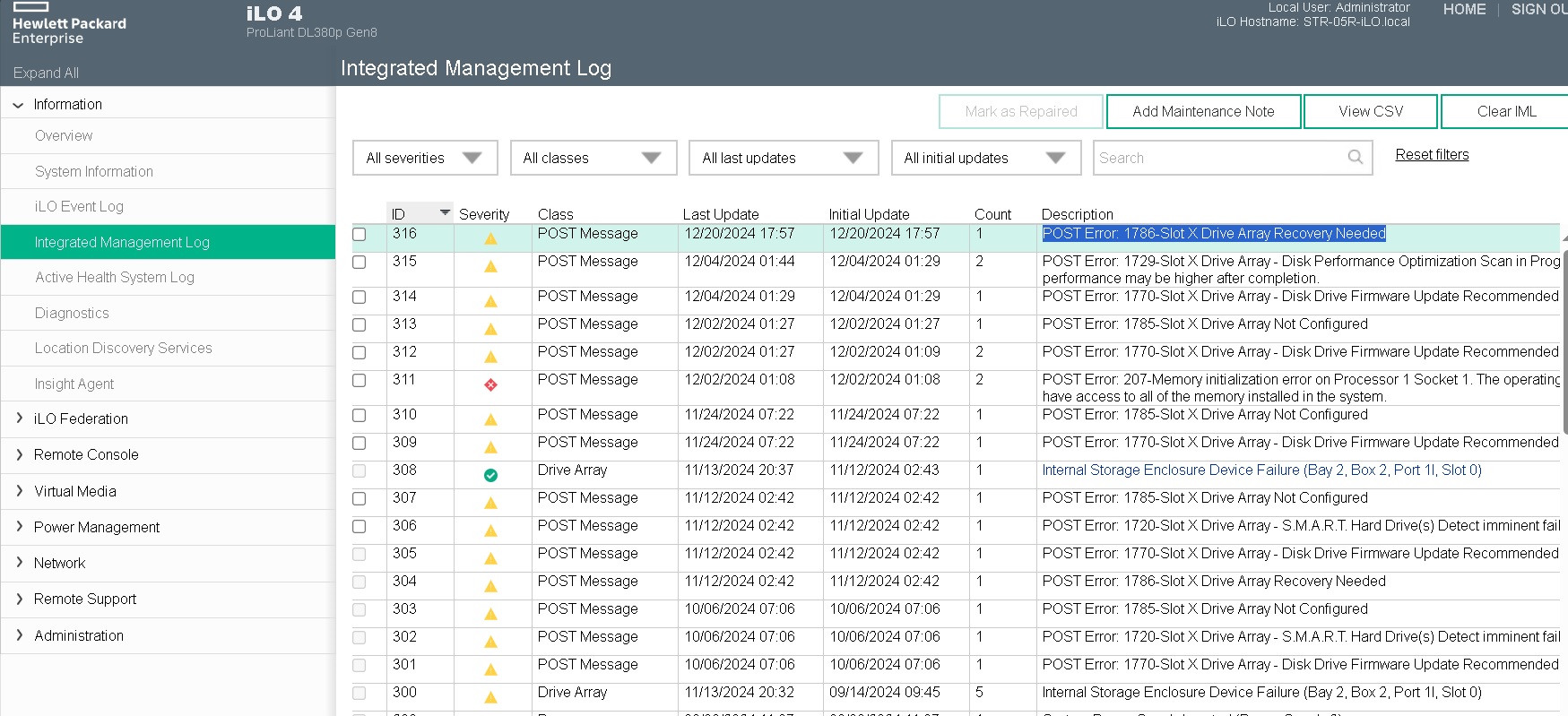Expand the Administration section
The image size is (1568, 716).
tap(19, 635)
